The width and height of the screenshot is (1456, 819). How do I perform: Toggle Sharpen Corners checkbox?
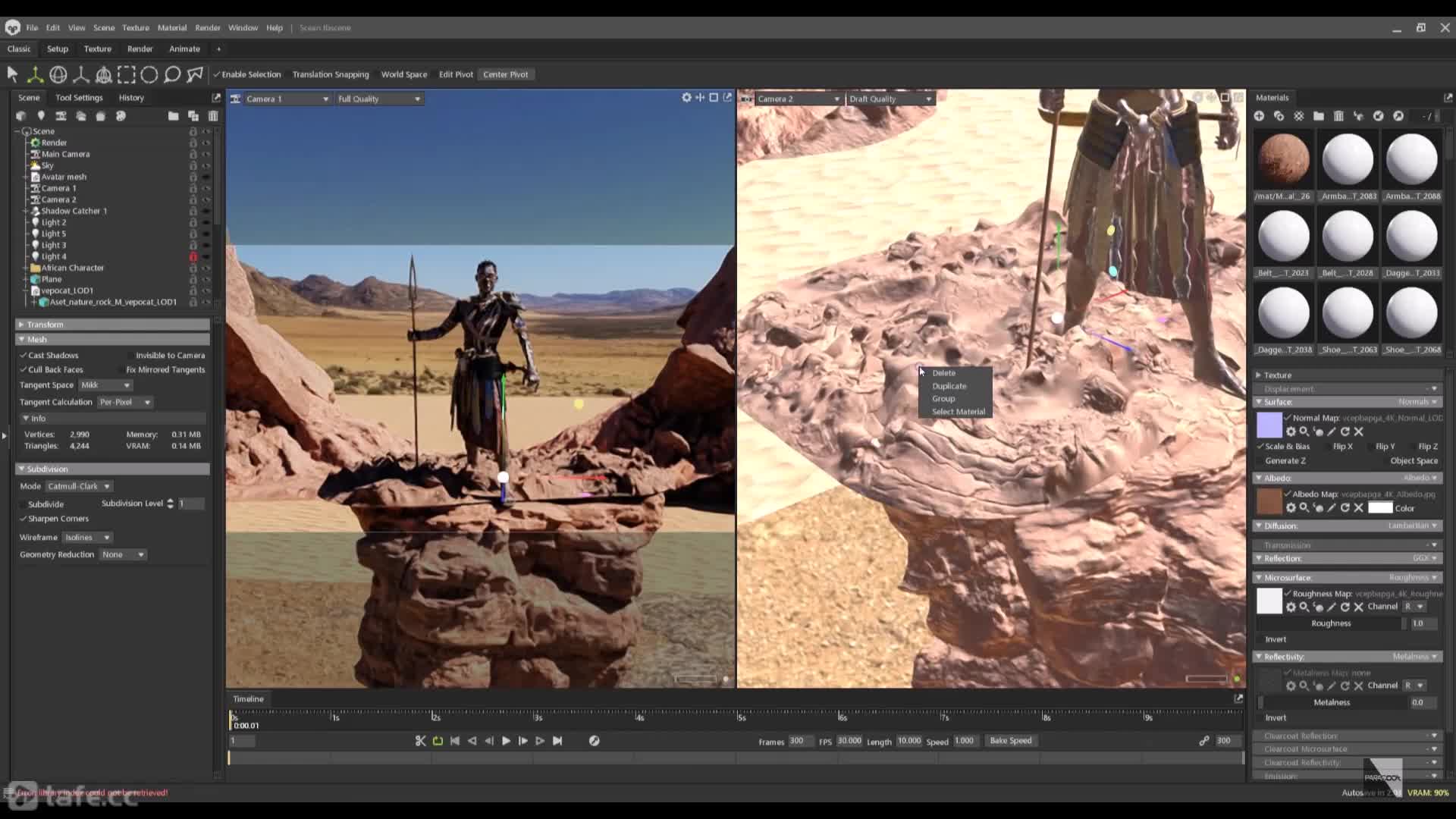23,519
